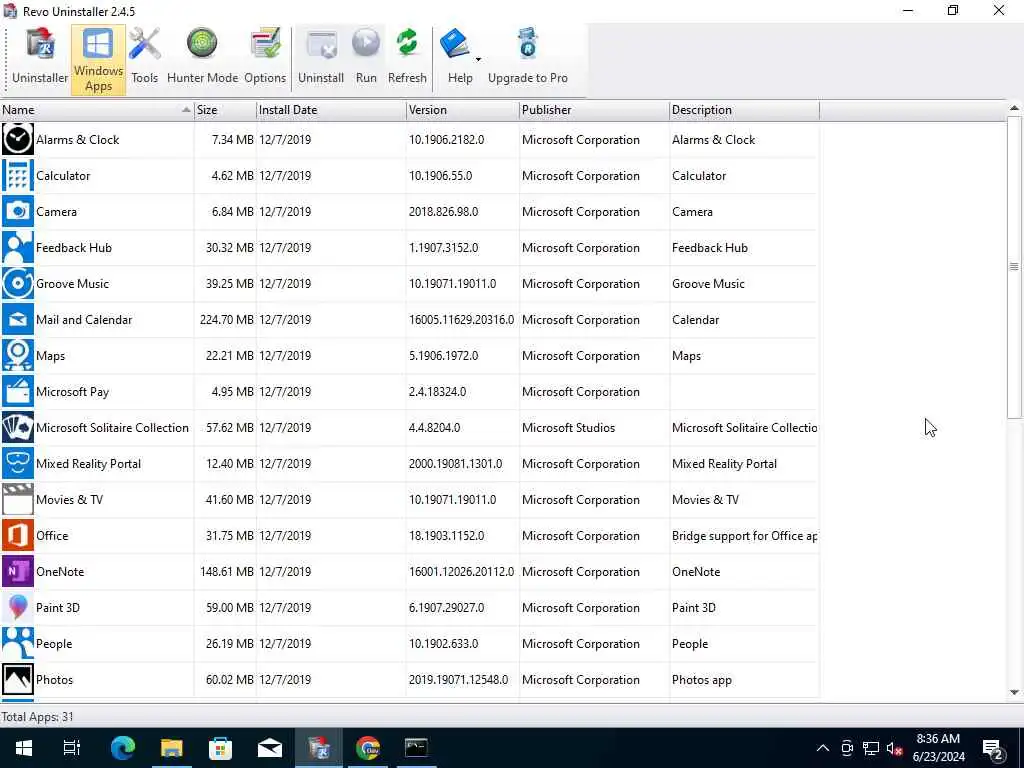Expand the Help dropdown arrow
This screenshot has height=768, width=1024.
pos(478,59)
